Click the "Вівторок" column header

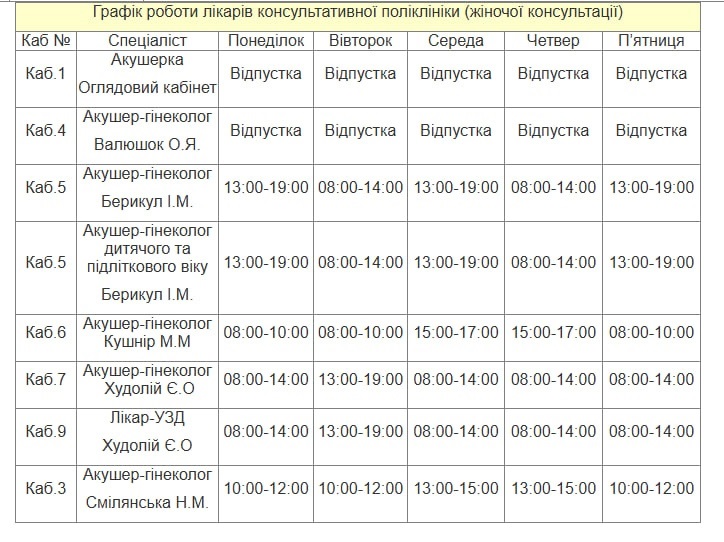pyautogui.click(x=360, y=41)
